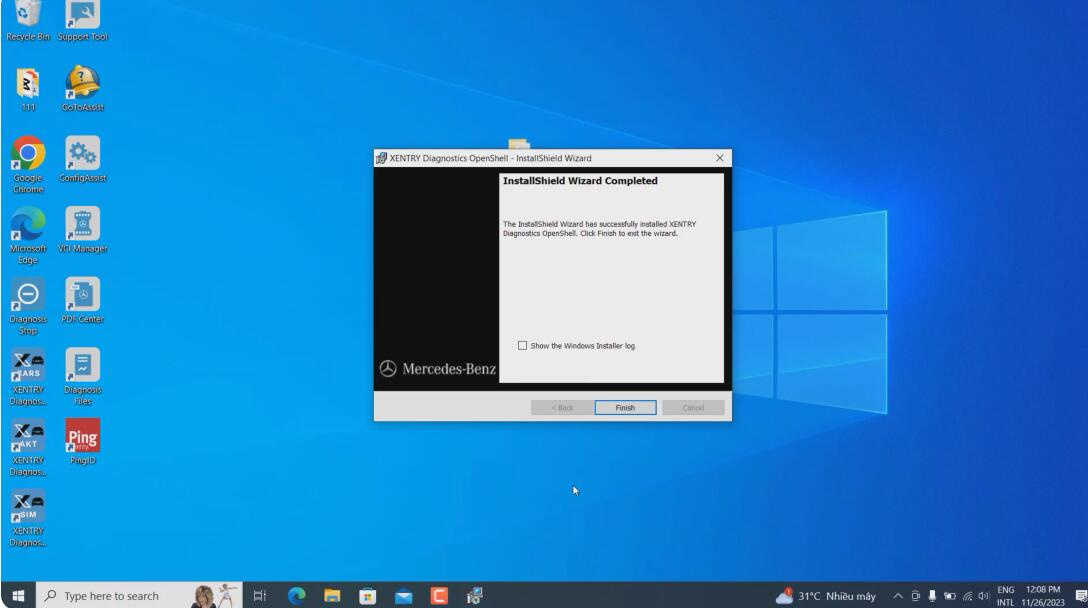The height and width of the screenshot is (608, 1088).
Task: Click the installer icon in the title bar
Action: point(381,158)
